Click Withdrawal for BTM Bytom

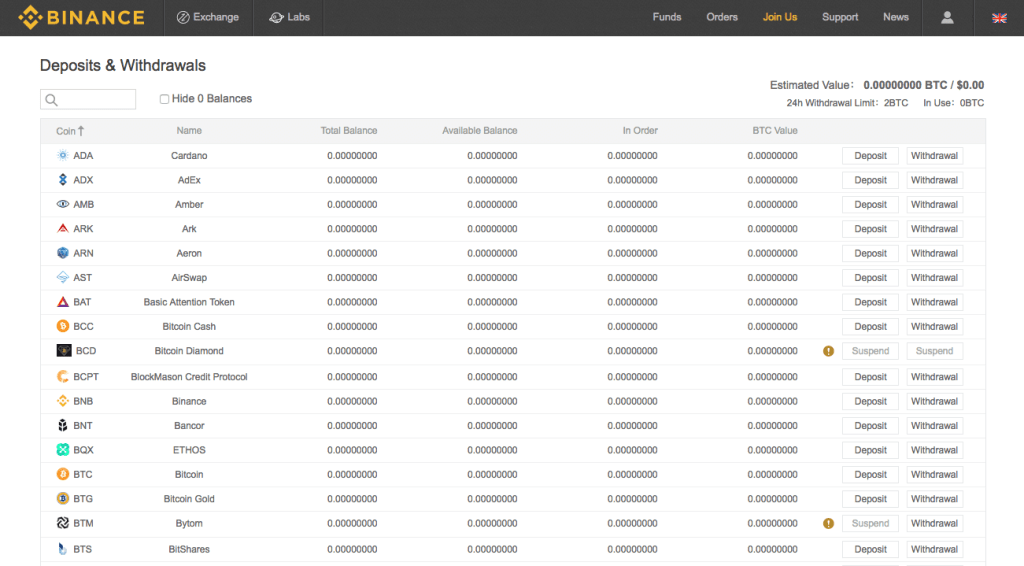coord(935,524)
